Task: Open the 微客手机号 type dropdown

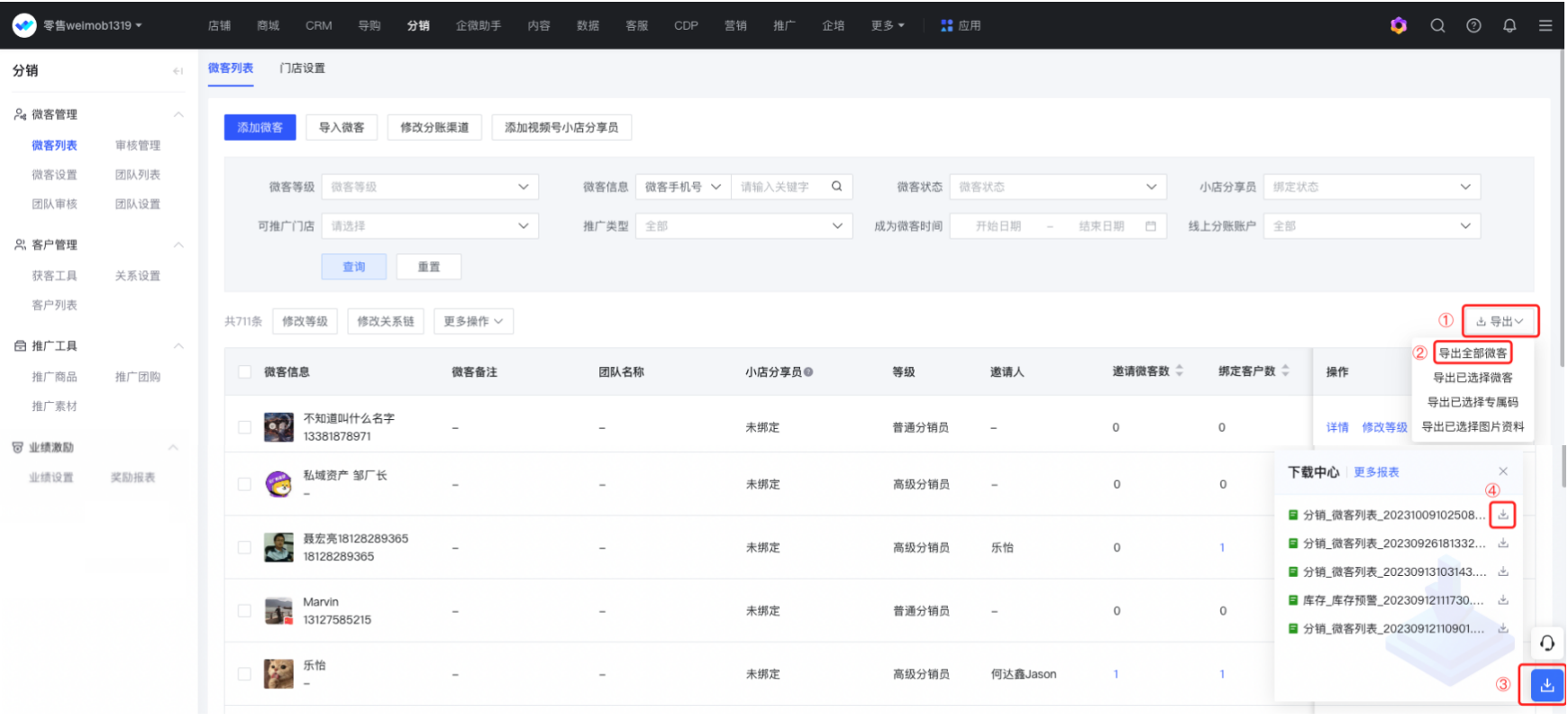Action: (x=683, y=187)
